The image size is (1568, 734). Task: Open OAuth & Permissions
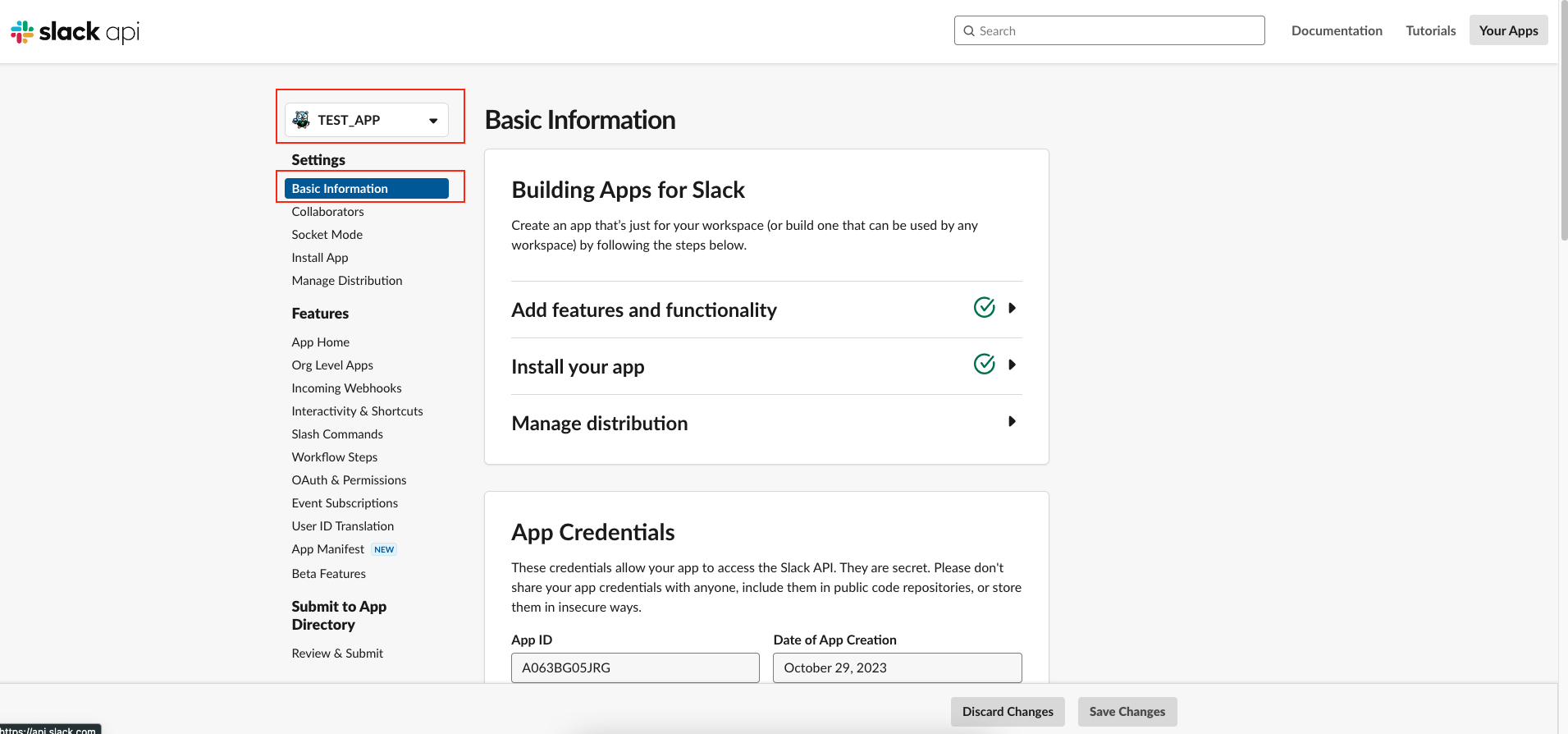point(349,479)
